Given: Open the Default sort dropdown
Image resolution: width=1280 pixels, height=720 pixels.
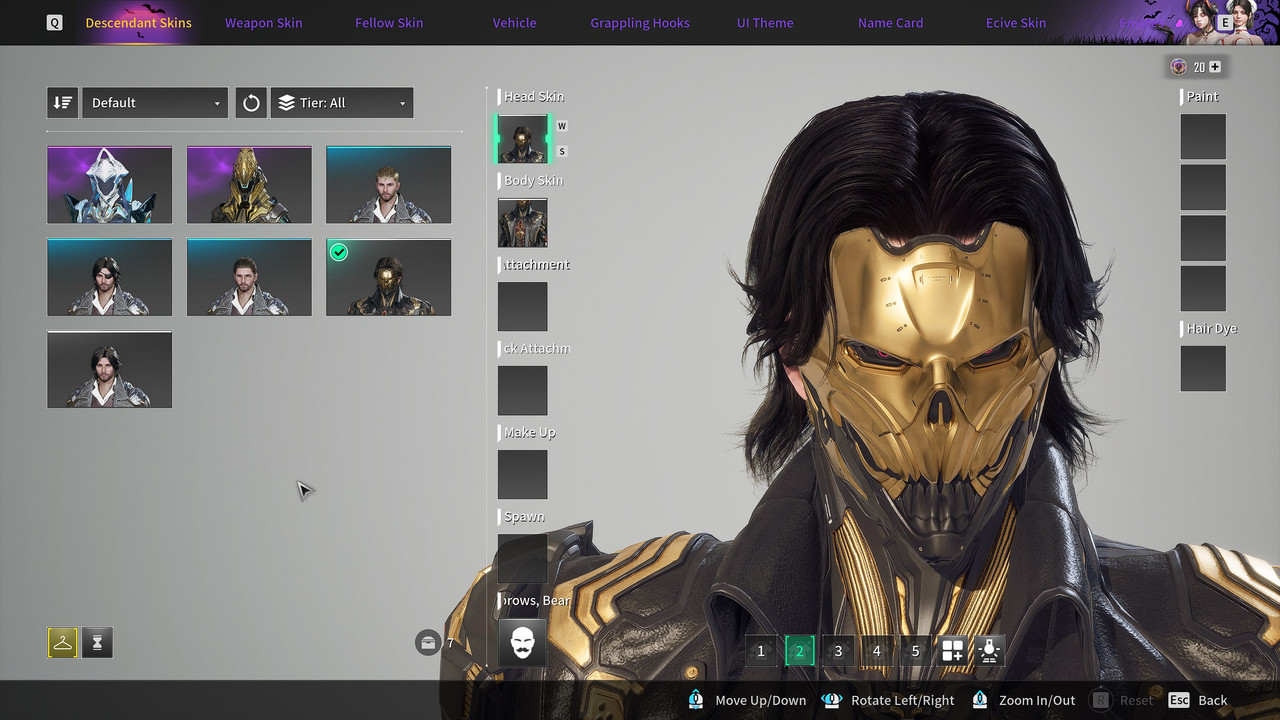Looking at the screenshot, I should [155, 103].
